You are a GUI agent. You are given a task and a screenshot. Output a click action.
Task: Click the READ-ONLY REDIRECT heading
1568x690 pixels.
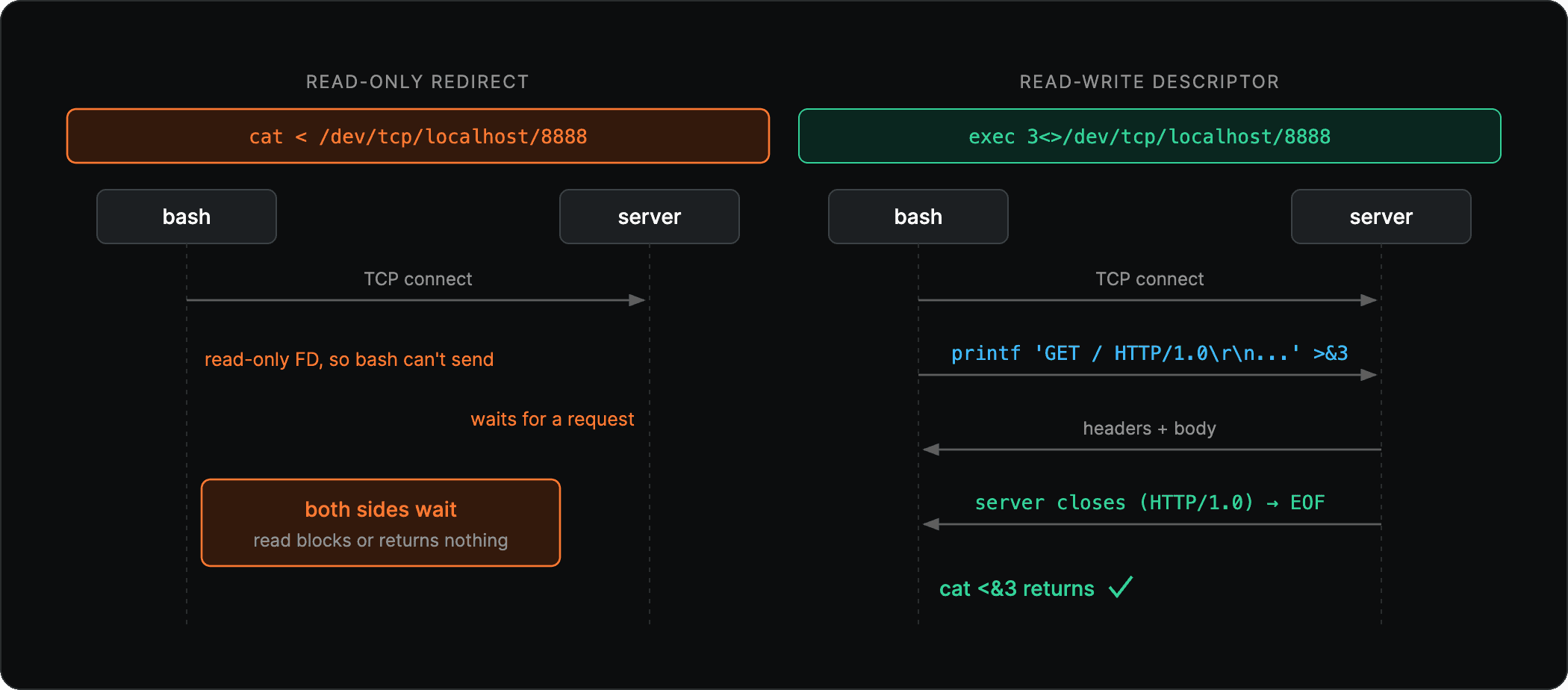tap(417, 82)
